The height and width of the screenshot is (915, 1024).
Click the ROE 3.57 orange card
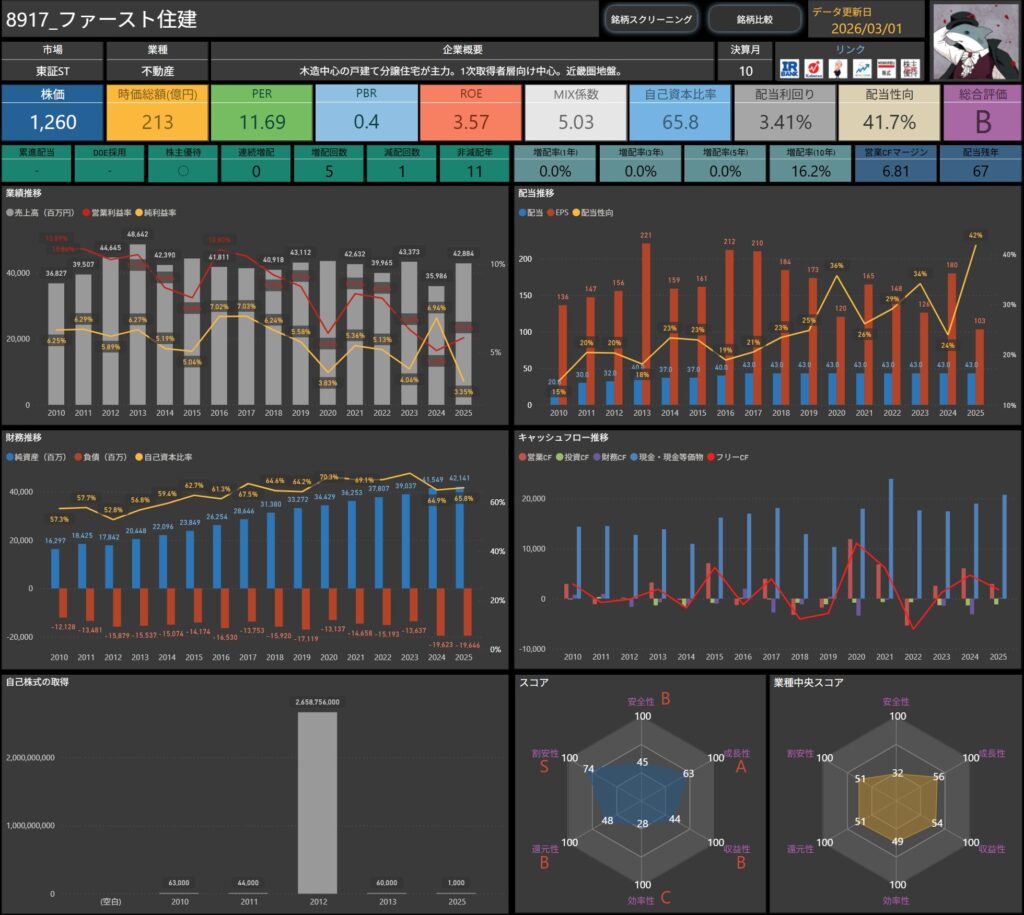pos(471,112)
